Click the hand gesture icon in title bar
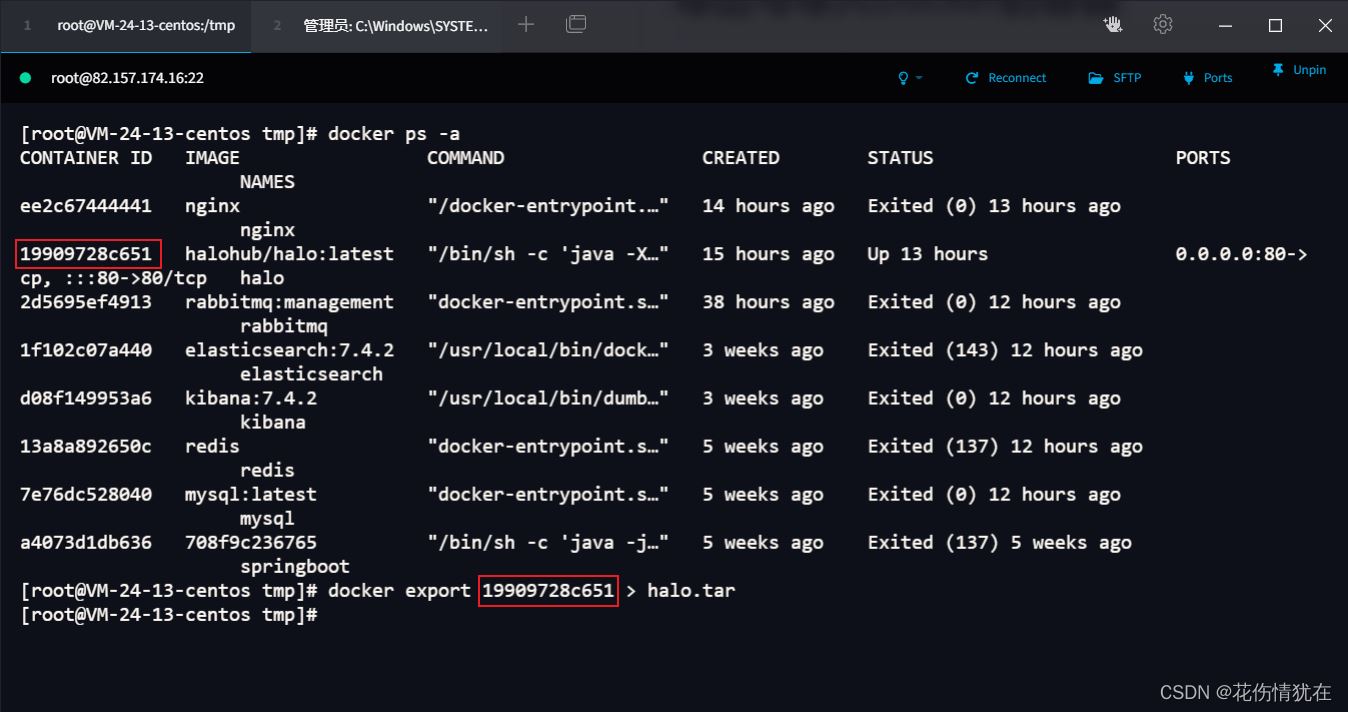Image resolution: width=1348 pixels, height=712 pixels. click(x=1113, y=25)
